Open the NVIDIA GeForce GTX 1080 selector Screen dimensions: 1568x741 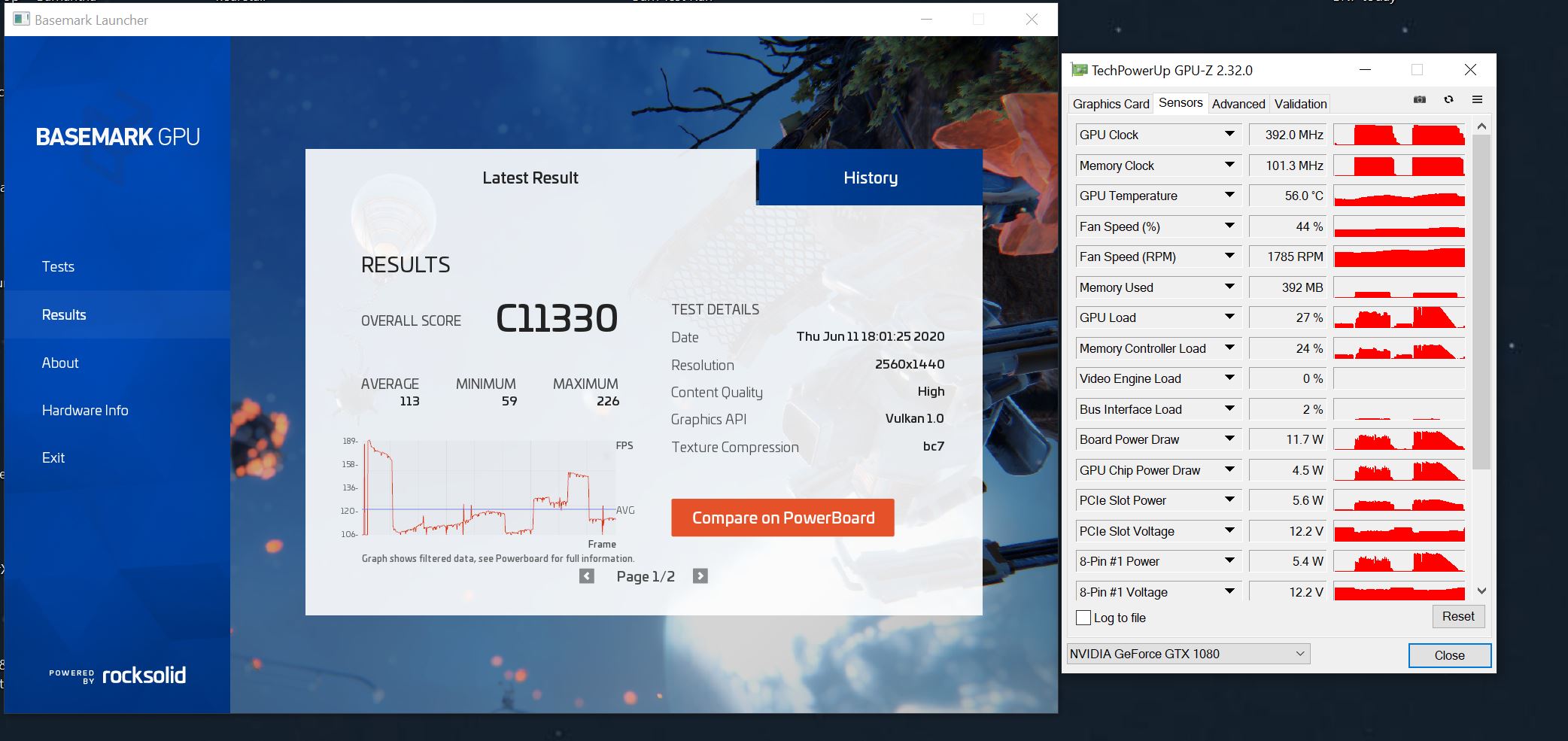[1188, 654]
